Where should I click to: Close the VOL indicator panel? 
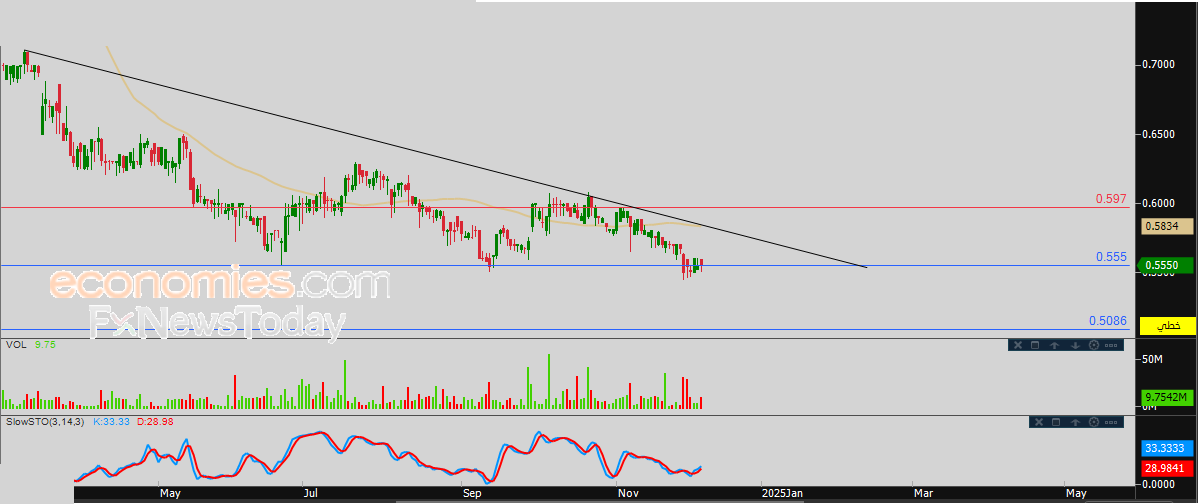tap(1017, 345)
